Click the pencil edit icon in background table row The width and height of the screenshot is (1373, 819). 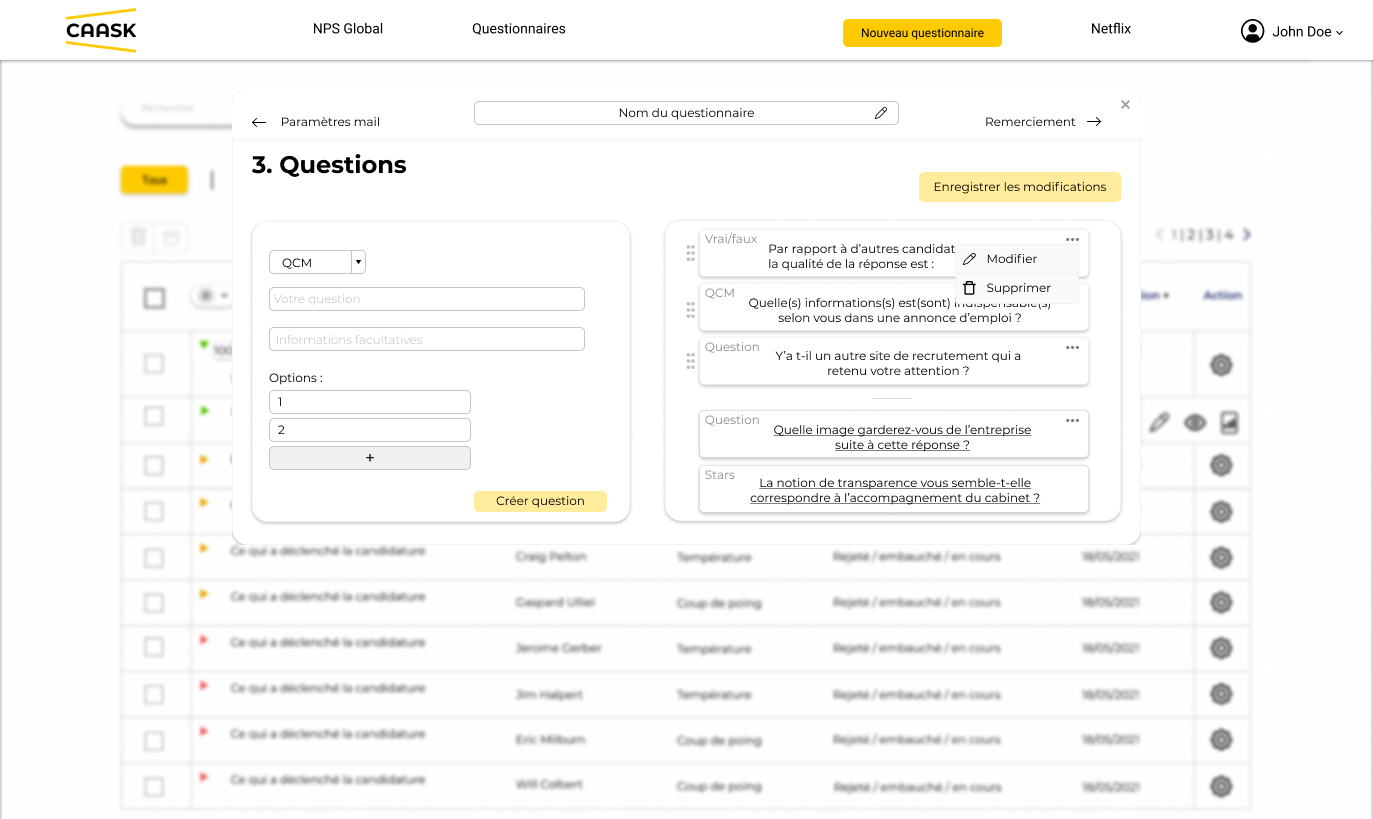(1159, 422)
